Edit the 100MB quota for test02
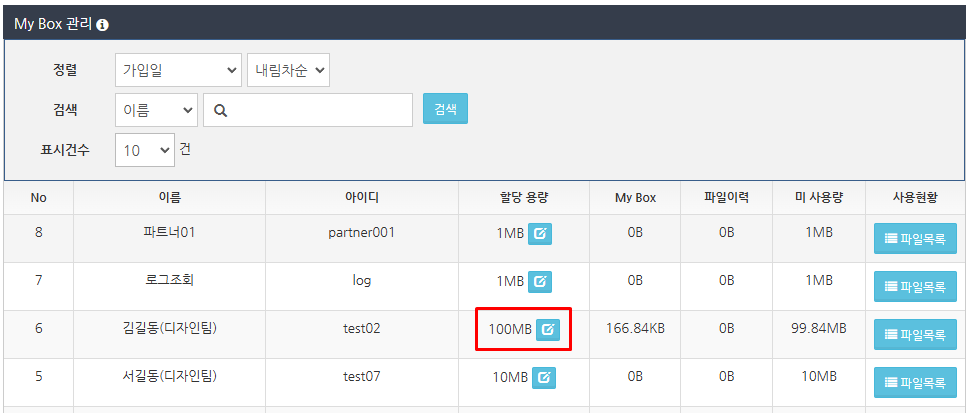Image resolution: width=971 pixels, height=413 pixels. [548, 329]
